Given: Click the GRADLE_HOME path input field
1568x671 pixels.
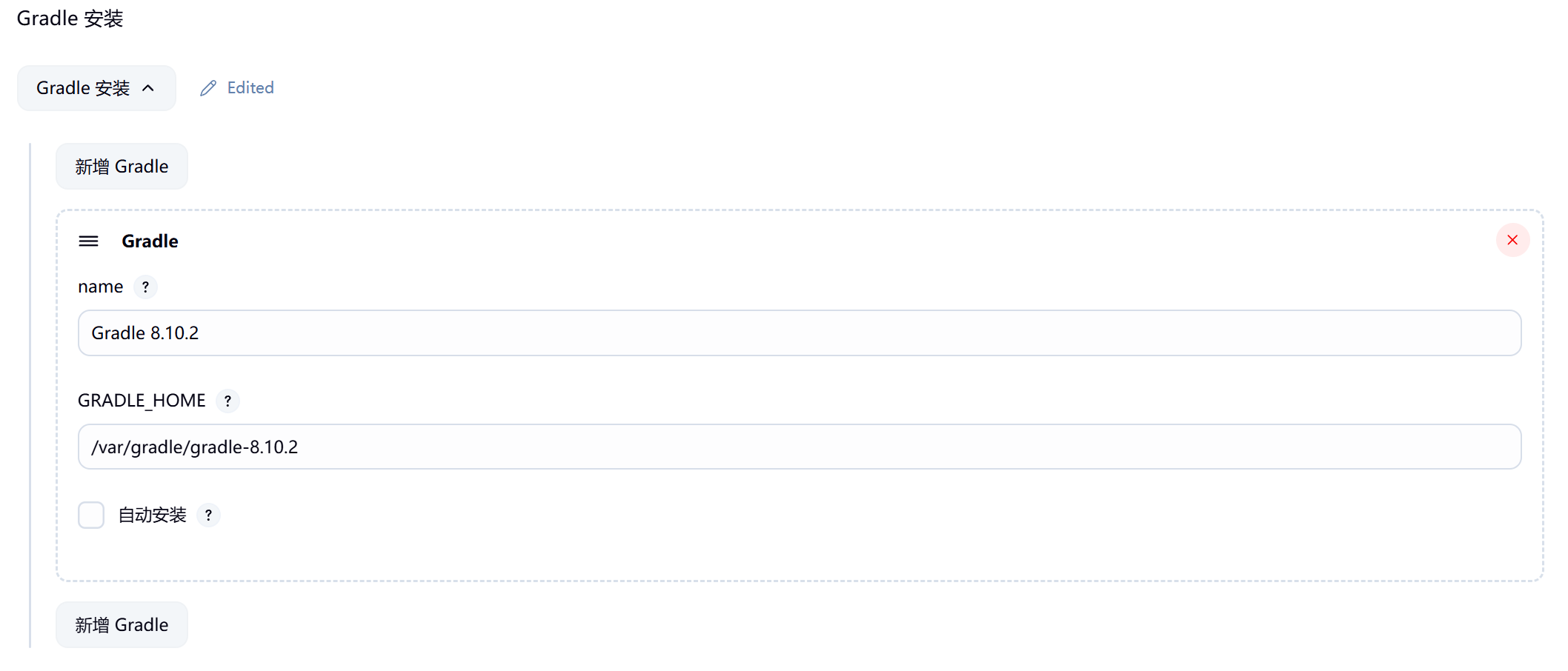Looking at the screenshot, I should (x=799, y=447).
